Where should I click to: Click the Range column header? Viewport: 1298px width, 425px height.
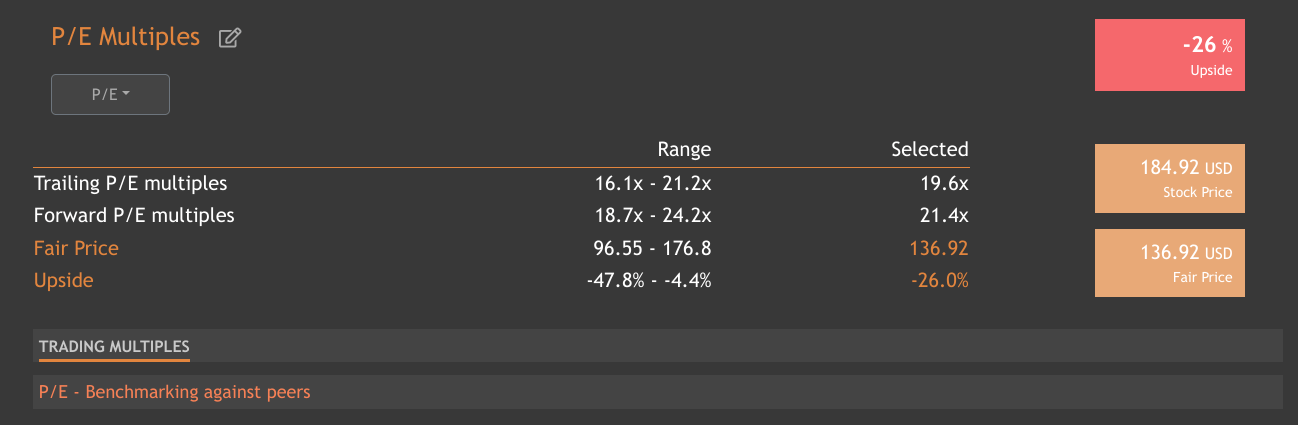(x=684, y=150)
